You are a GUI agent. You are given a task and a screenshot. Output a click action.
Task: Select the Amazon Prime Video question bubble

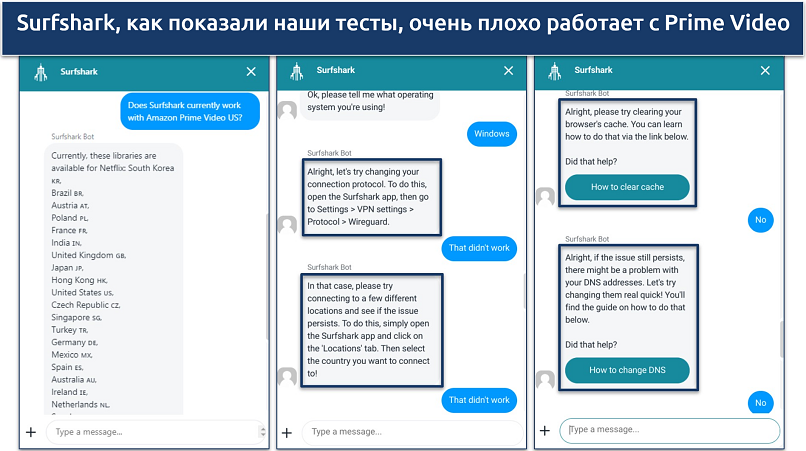pyautogui.click(x=191, y=110)
